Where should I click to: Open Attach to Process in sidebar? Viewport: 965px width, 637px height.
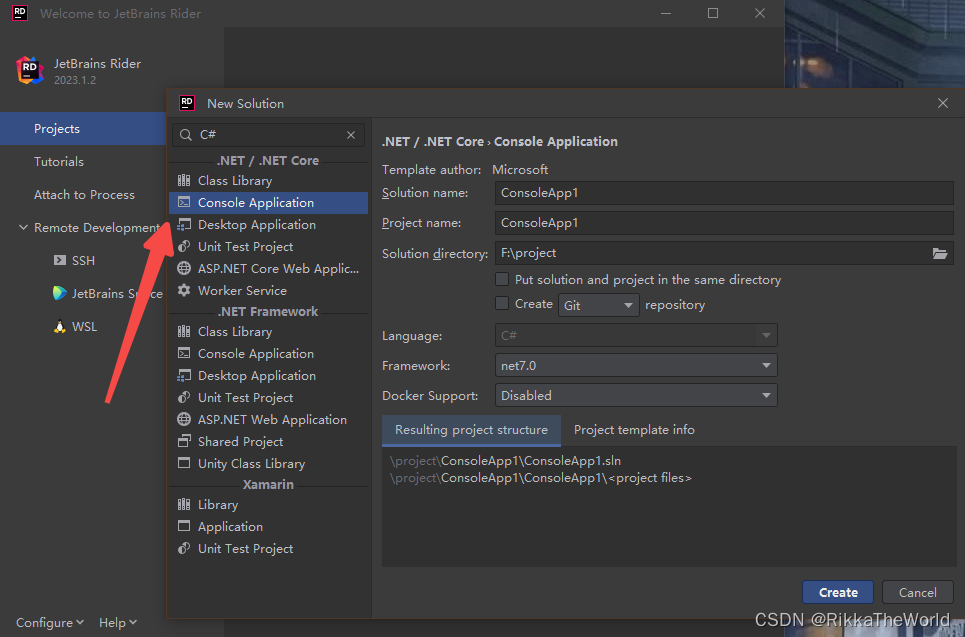(x=82, y=194)
